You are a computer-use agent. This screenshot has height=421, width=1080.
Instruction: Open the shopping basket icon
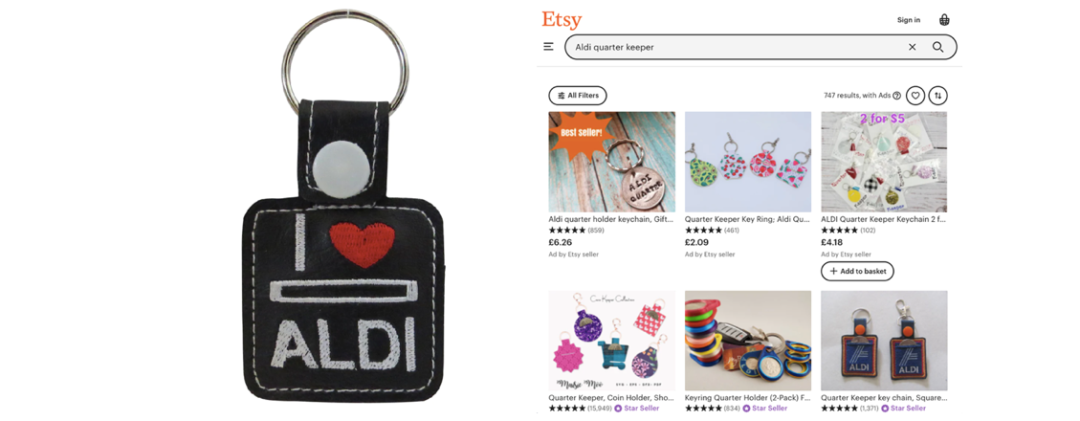(x=944, y=20)
